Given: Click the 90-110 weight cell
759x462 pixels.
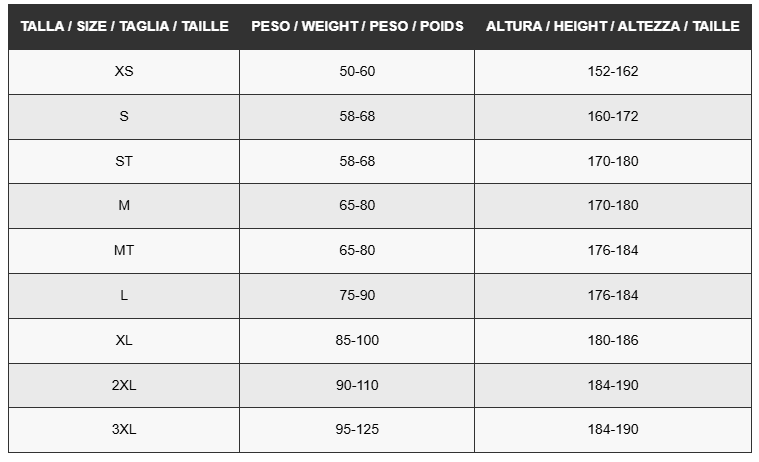Looking at the screenshot, I should tap(357, 385).
